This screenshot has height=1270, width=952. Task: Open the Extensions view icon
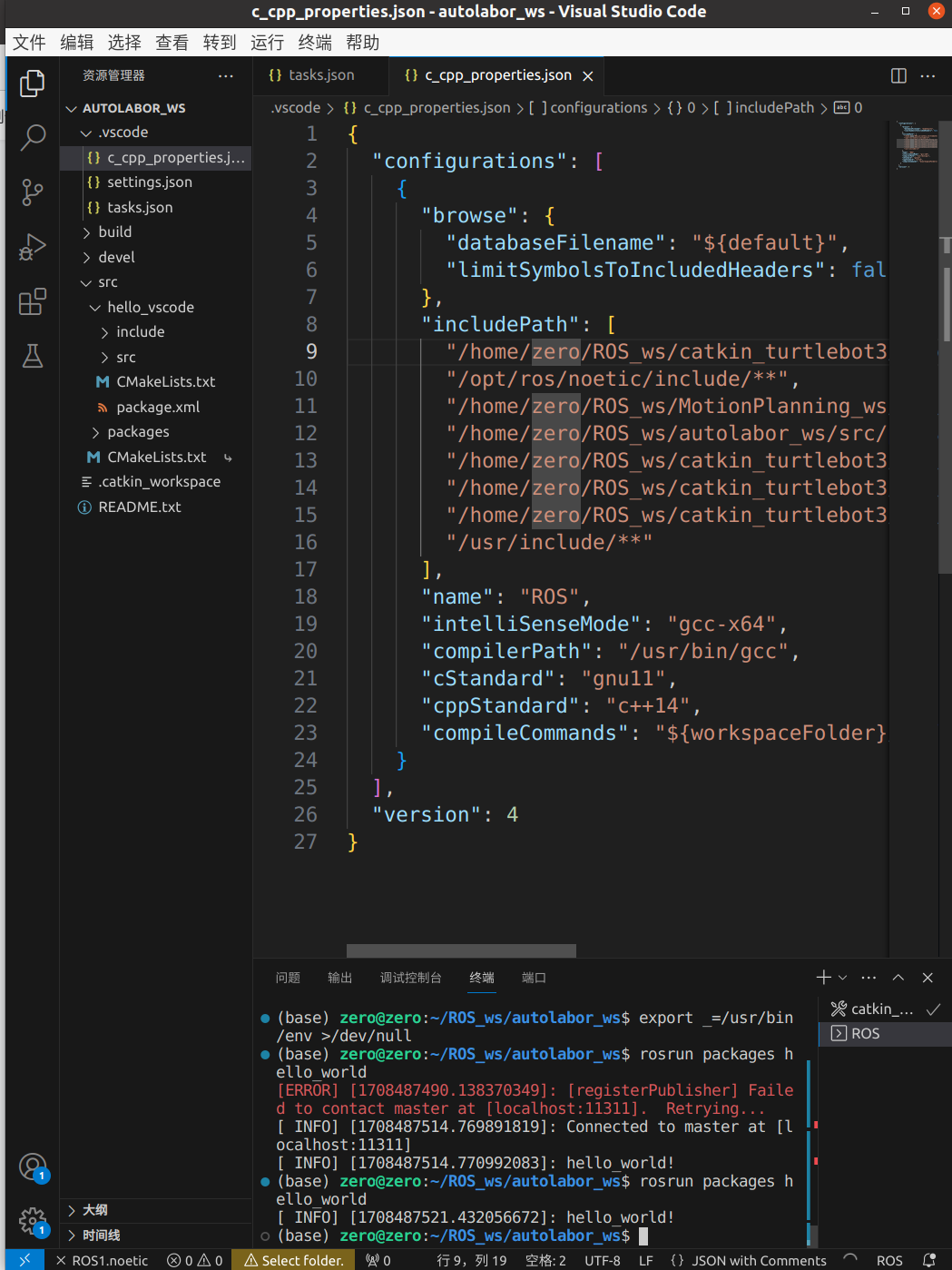(x=33, y=301)
